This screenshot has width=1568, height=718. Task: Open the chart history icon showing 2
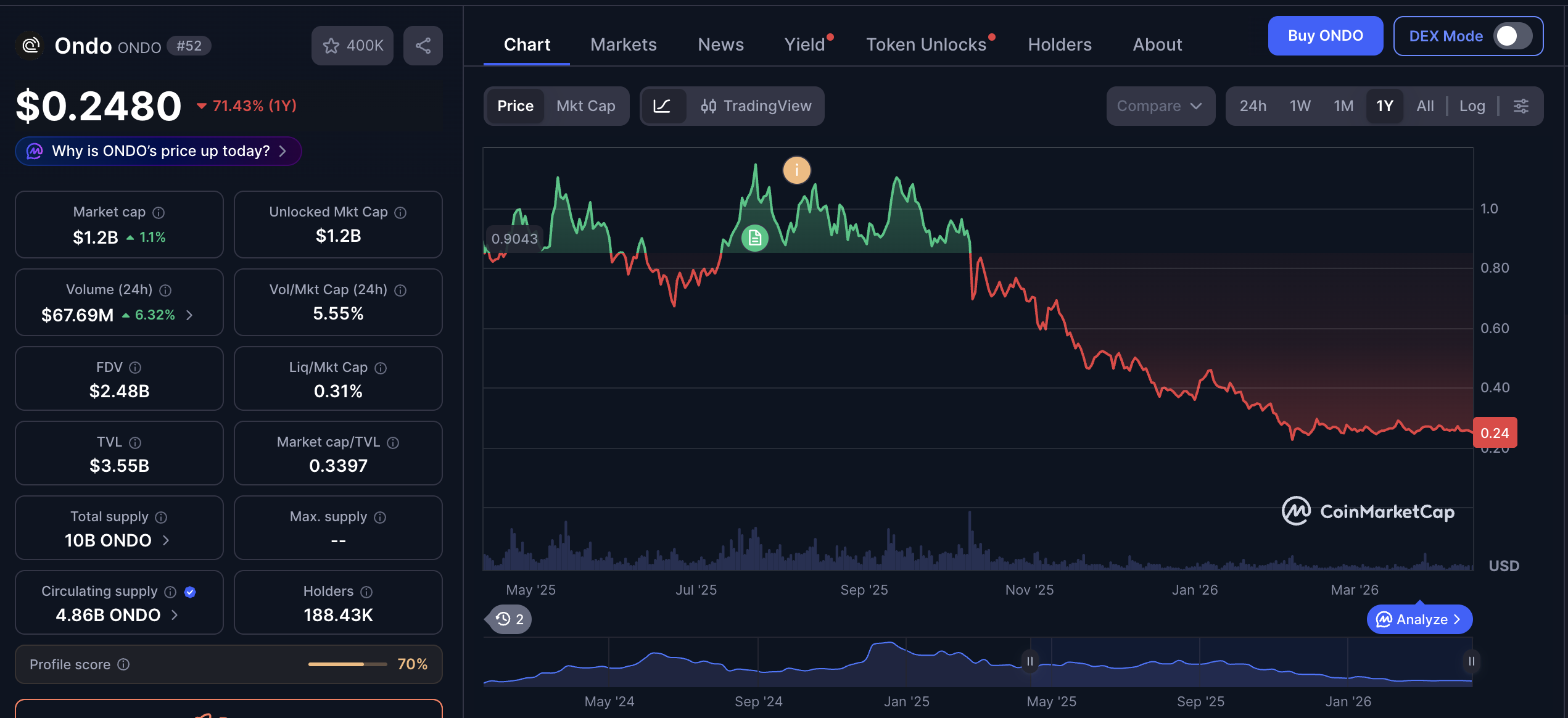(x=507, y=619)
